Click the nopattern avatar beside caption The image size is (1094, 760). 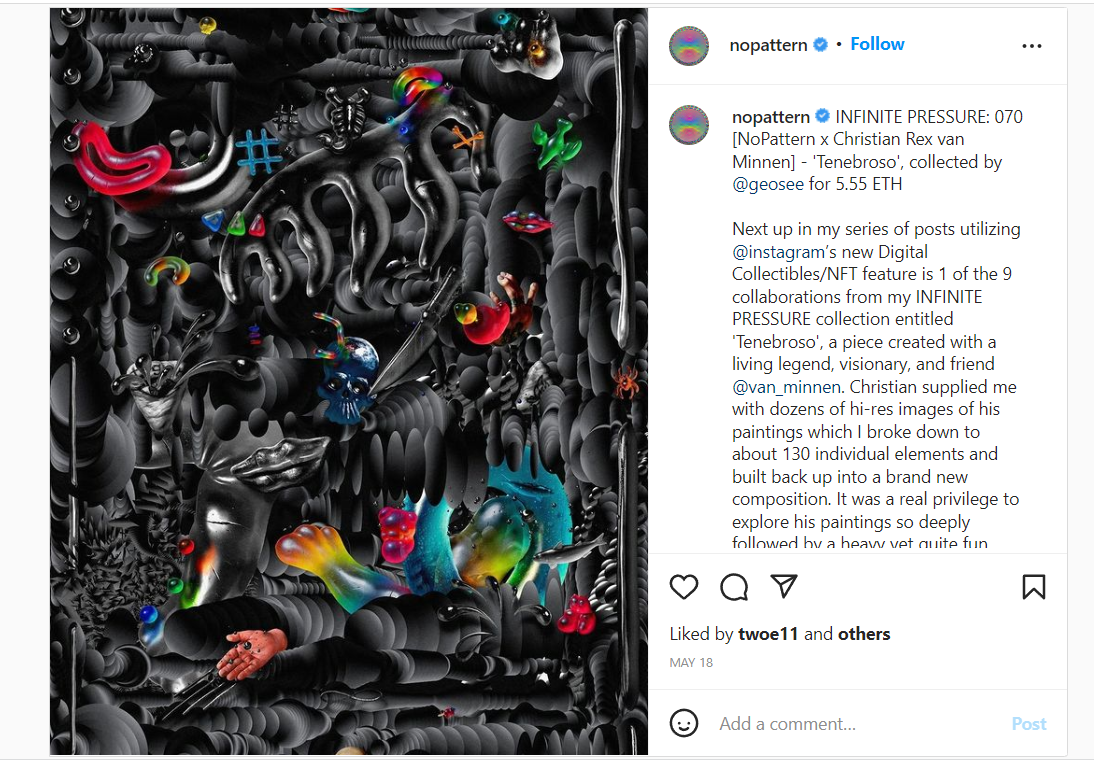coord(689,125)
